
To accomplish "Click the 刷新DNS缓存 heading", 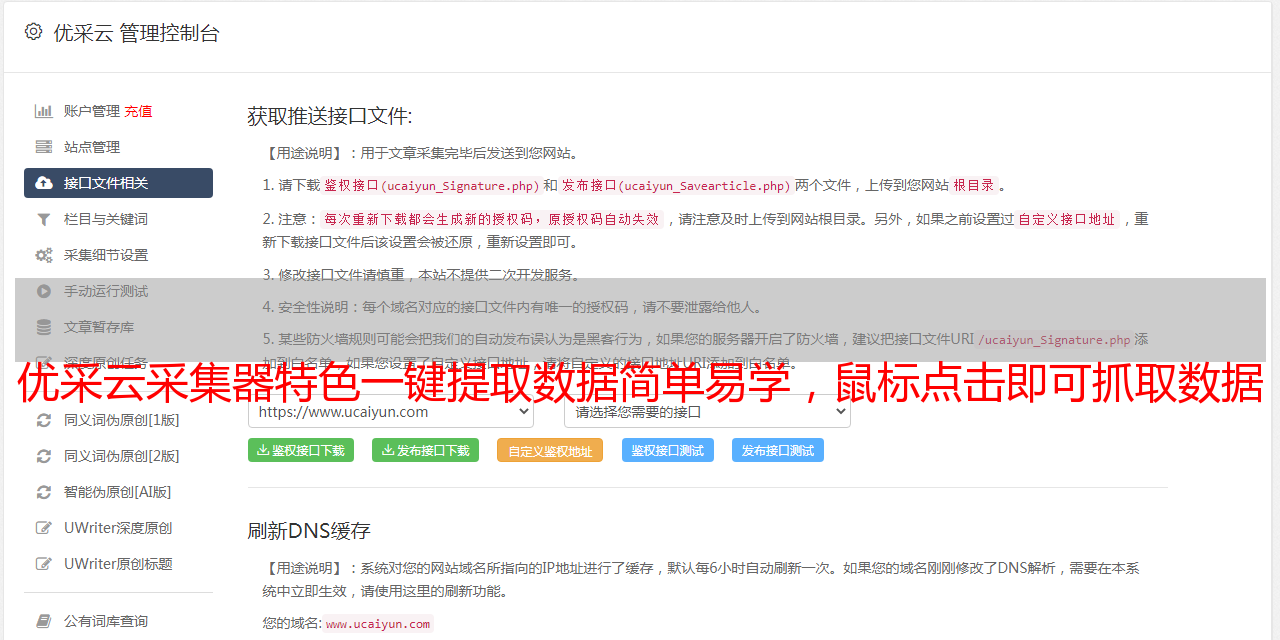I will click(x=310, y=530).
